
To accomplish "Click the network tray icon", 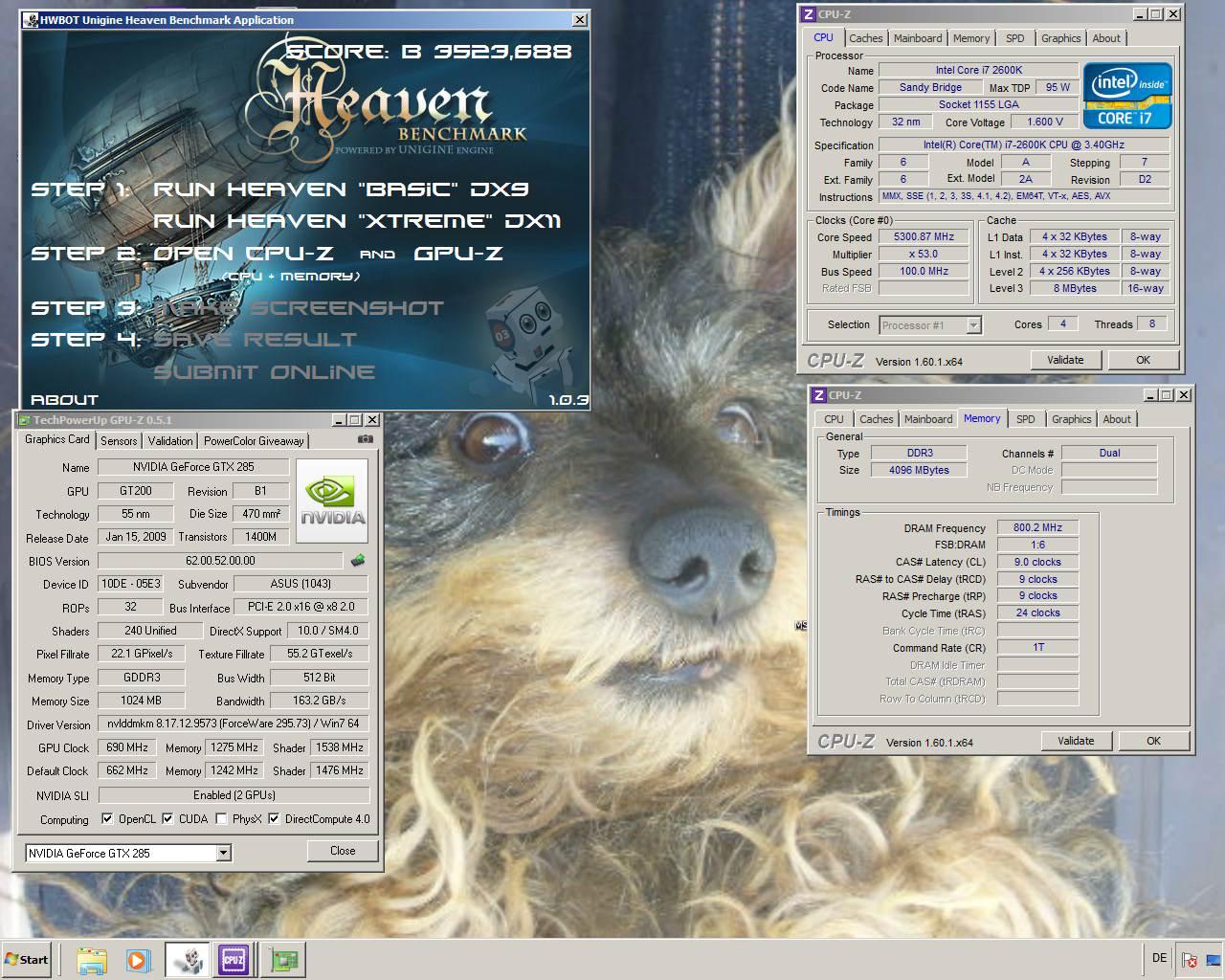I will pyautogui.click(x=1214, y=959).
